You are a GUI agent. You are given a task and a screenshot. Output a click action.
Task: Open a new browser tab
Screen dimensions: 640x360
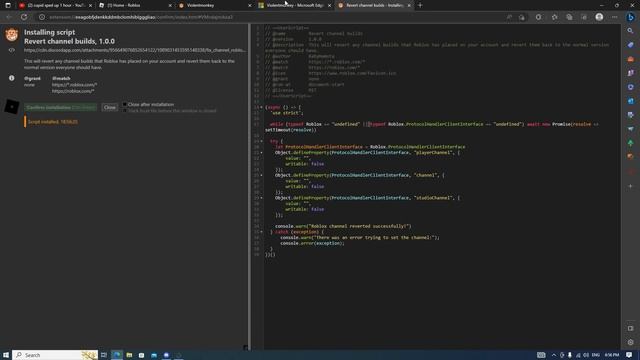420,5
